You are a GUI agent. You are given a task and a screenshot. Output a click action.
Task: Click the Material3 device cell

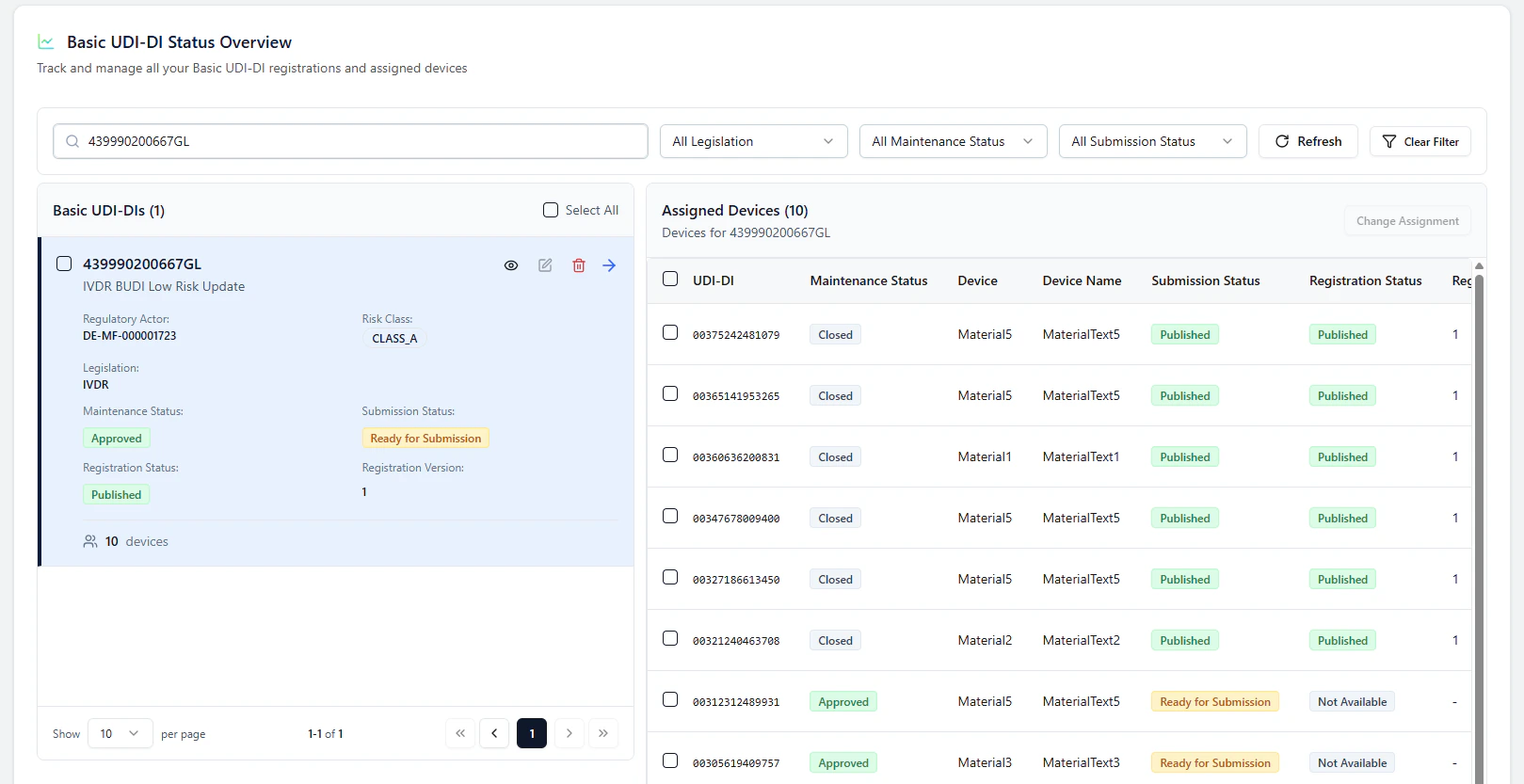tap(985, 762)
